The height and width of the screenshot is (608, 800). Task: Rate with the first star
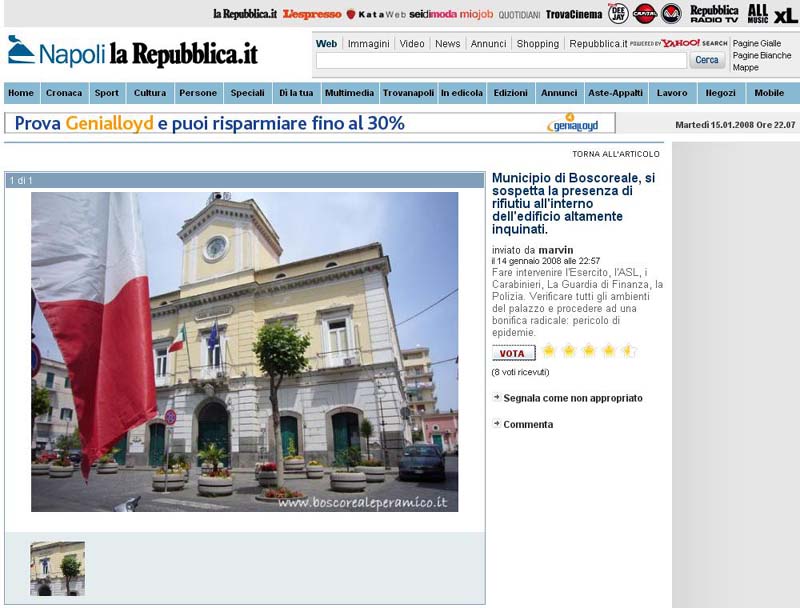pos(549,351)
